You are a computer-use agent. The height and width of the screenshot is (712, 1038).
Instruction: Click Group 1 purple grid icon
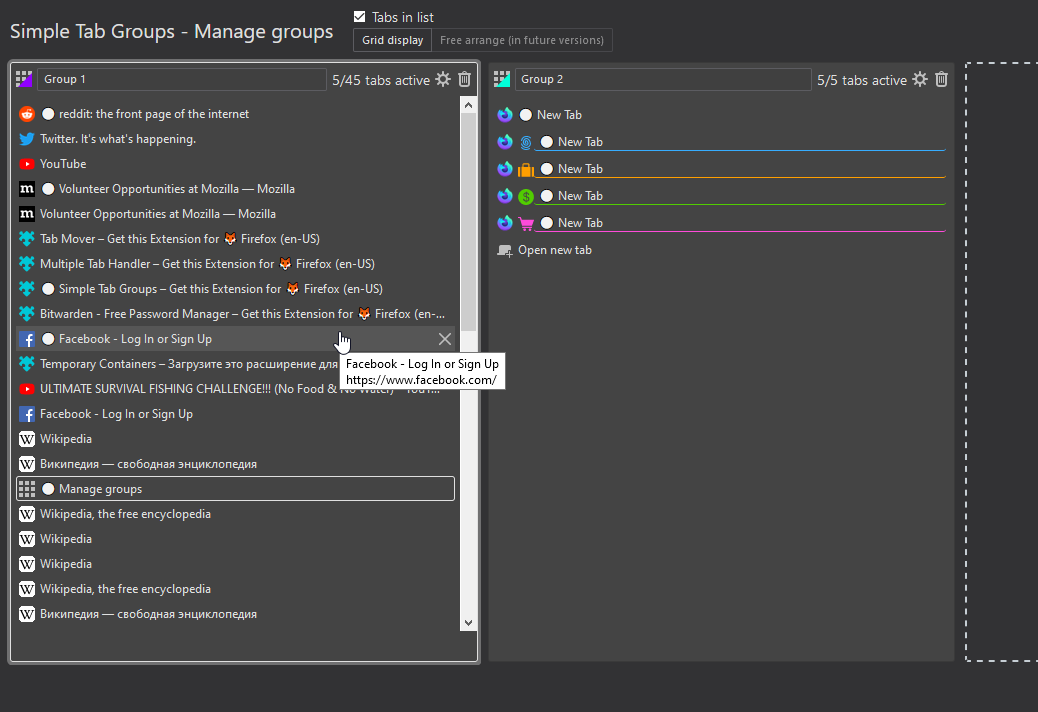point(24,79)
